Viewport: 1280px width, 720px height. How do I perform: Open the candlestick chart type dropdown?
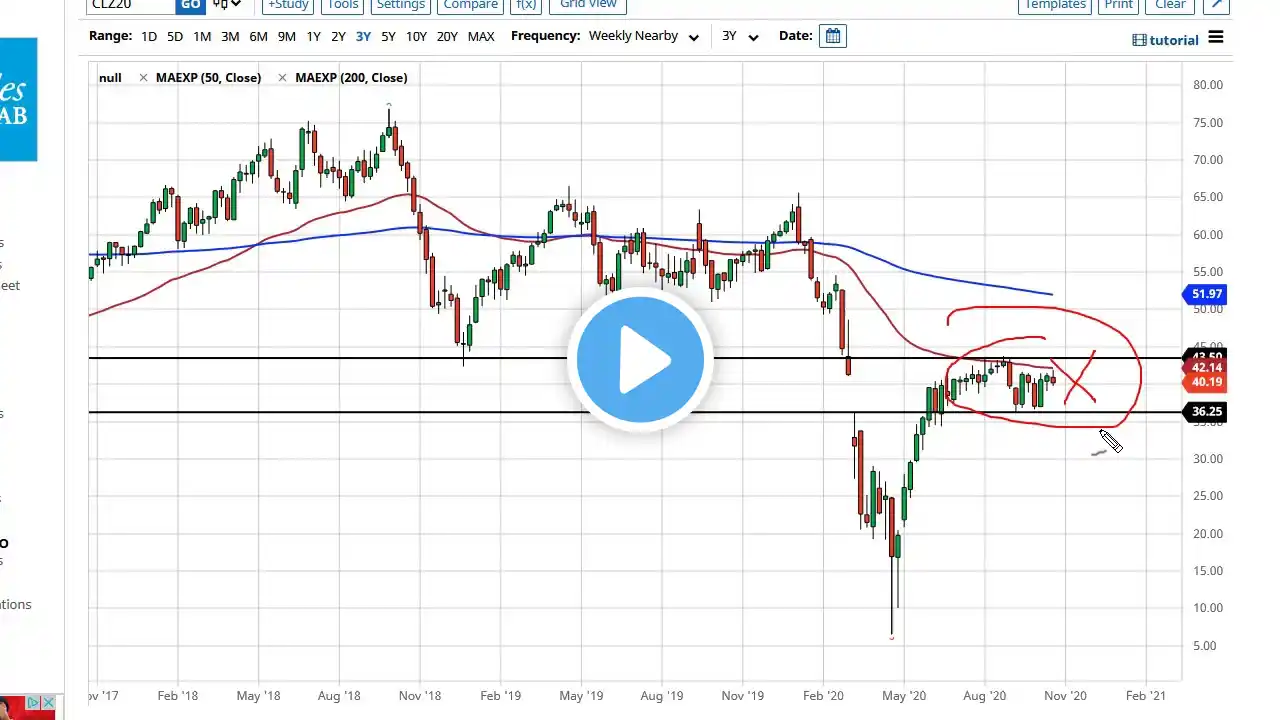pyautogui.click(x=227, y=5)
